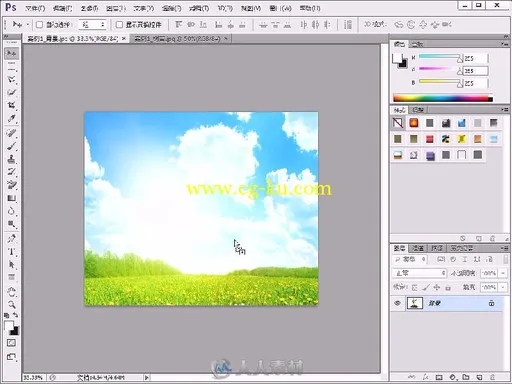Open status bar info arrow
The width and height of the screenshot is (512, 384).
click(x=147, y=378)
